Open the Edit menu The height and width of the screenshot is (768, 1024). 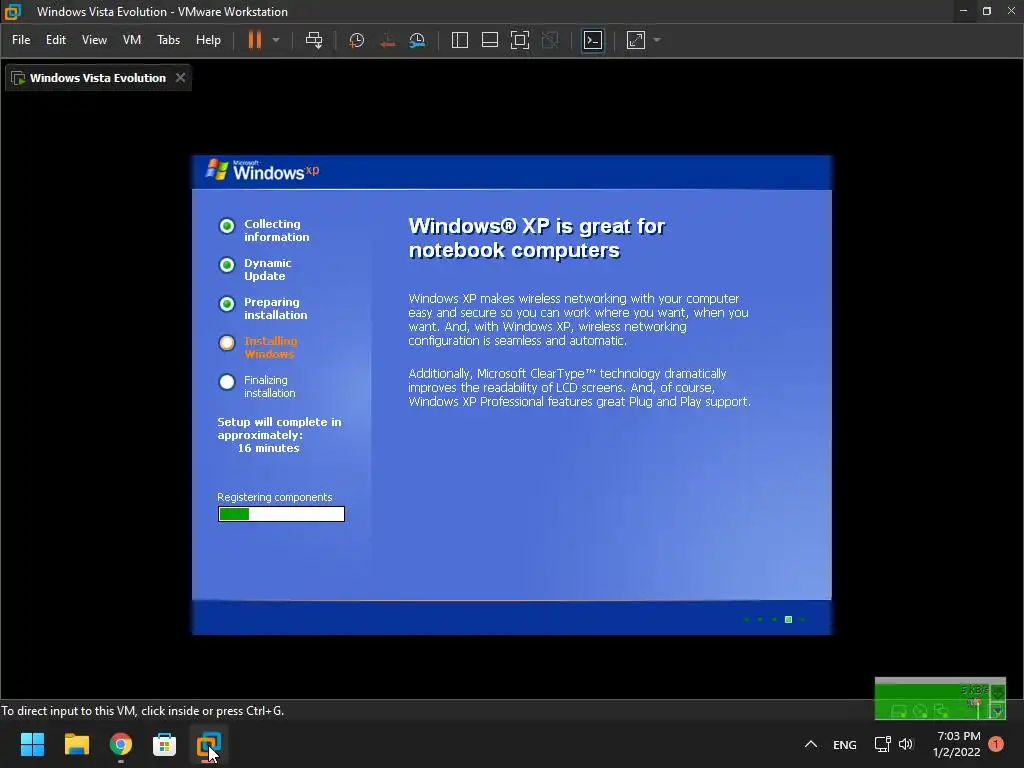click(x=56, y=40)
